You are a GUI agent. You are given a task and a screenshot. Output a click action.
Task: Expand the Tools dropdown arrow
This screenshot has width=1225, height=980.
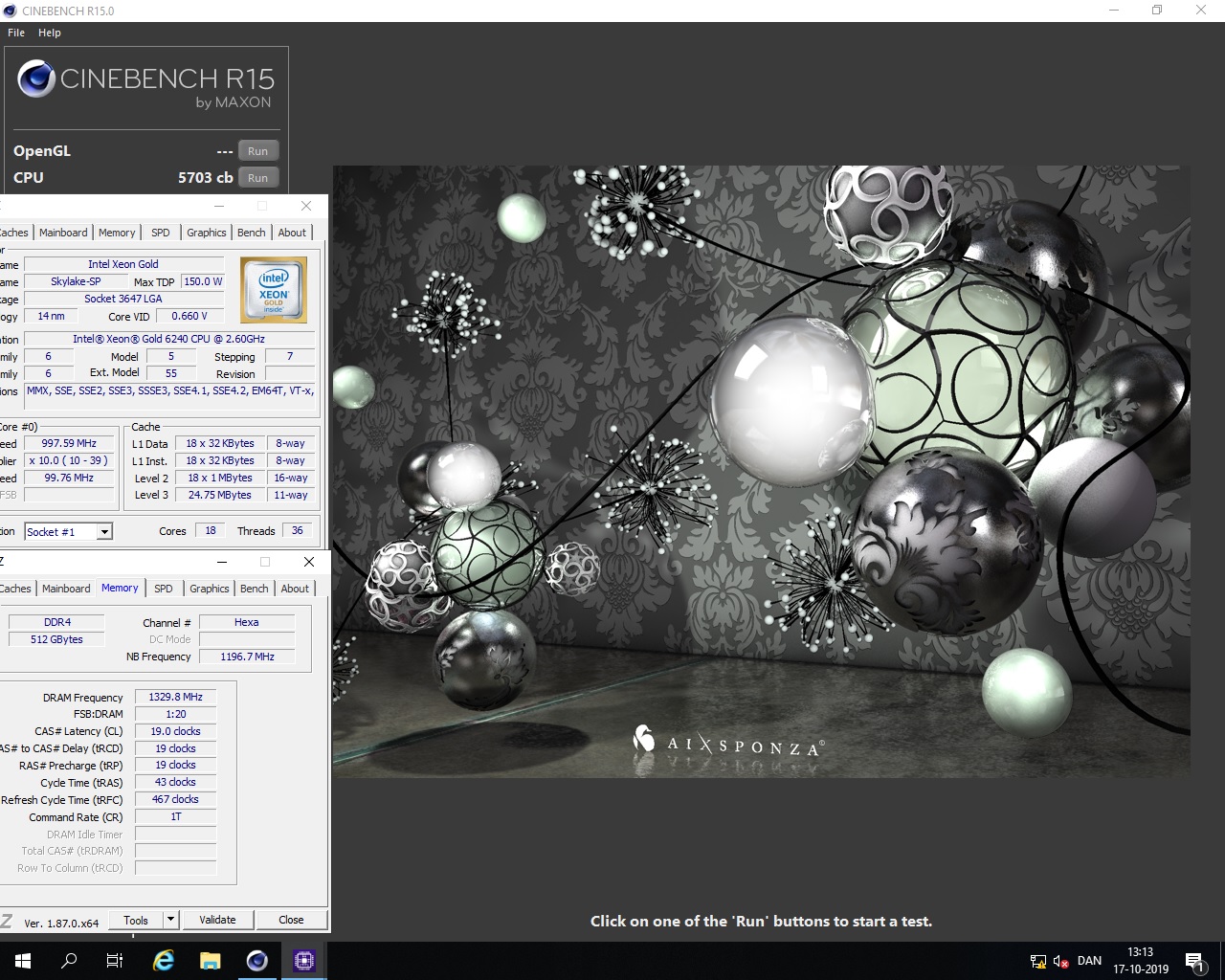[x=170, y=921]
